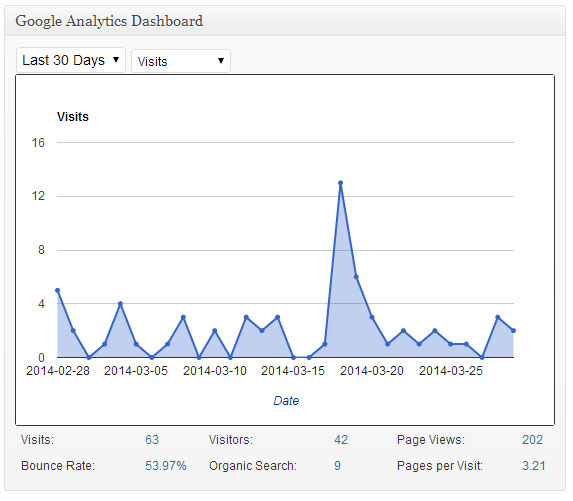
Task: Click the Bounce Rate: label
Action: point(58,466)
